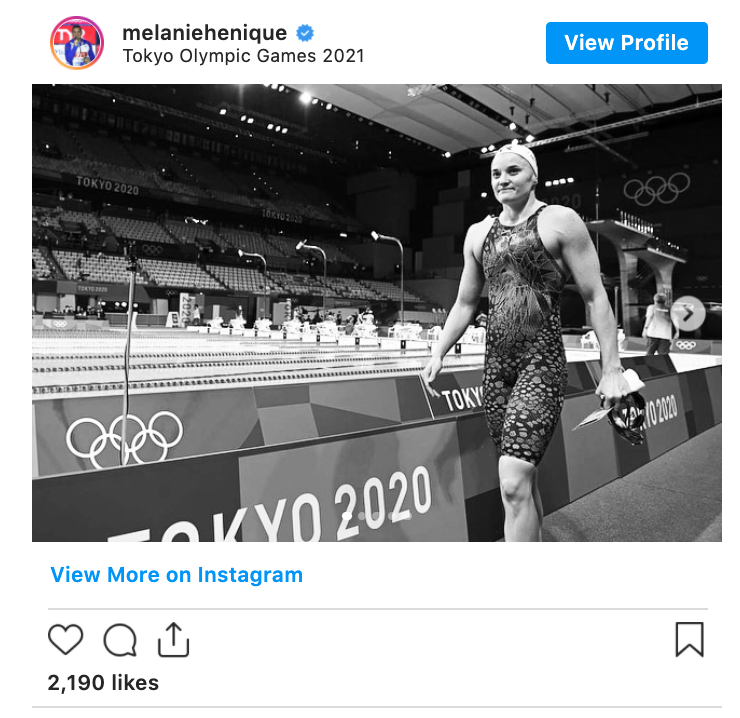740x718 pixels.
Task: Click the large Tokyo 2020 barrier text
Action: (300, 510)
